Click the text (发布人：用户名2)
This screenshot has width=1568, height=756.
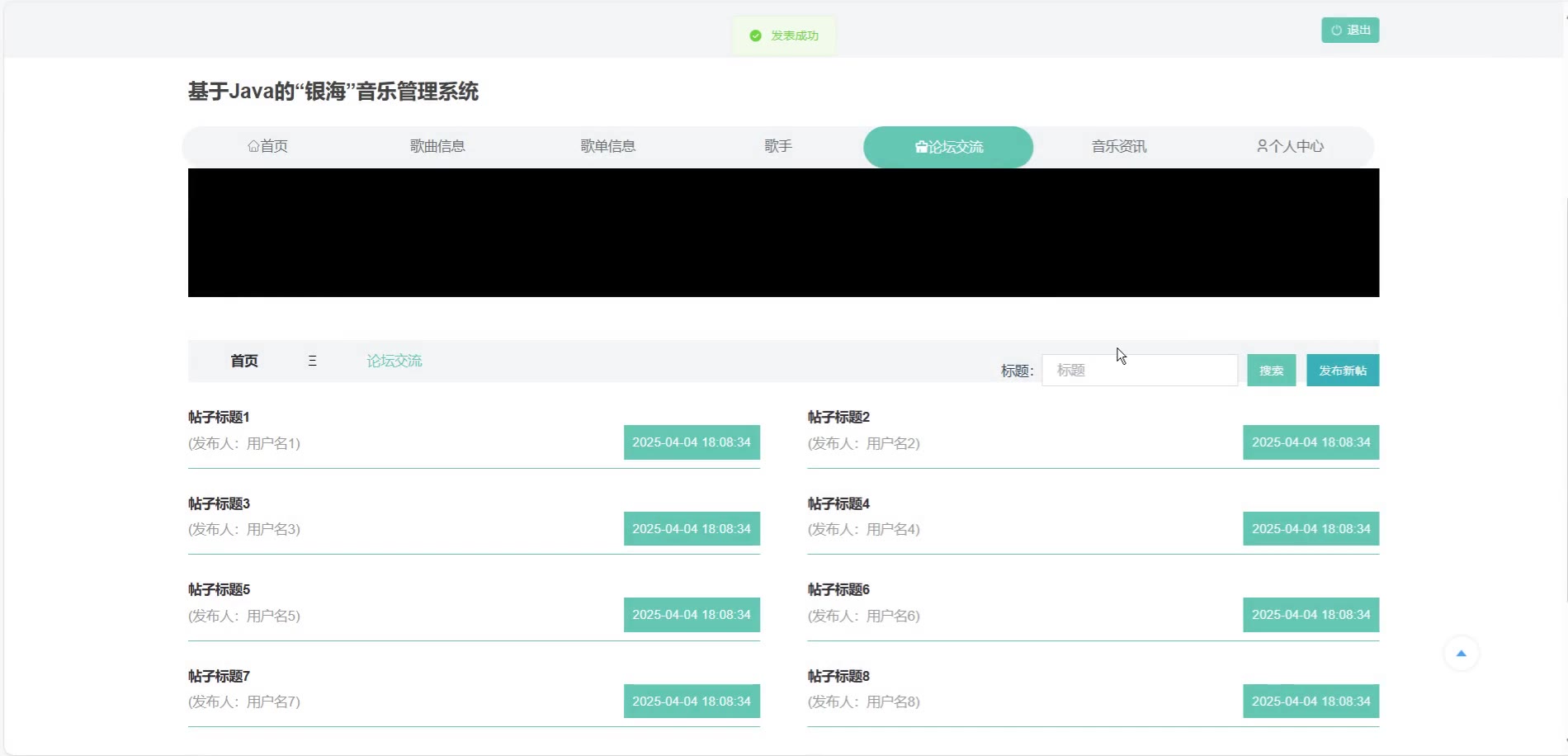point(864,444)
